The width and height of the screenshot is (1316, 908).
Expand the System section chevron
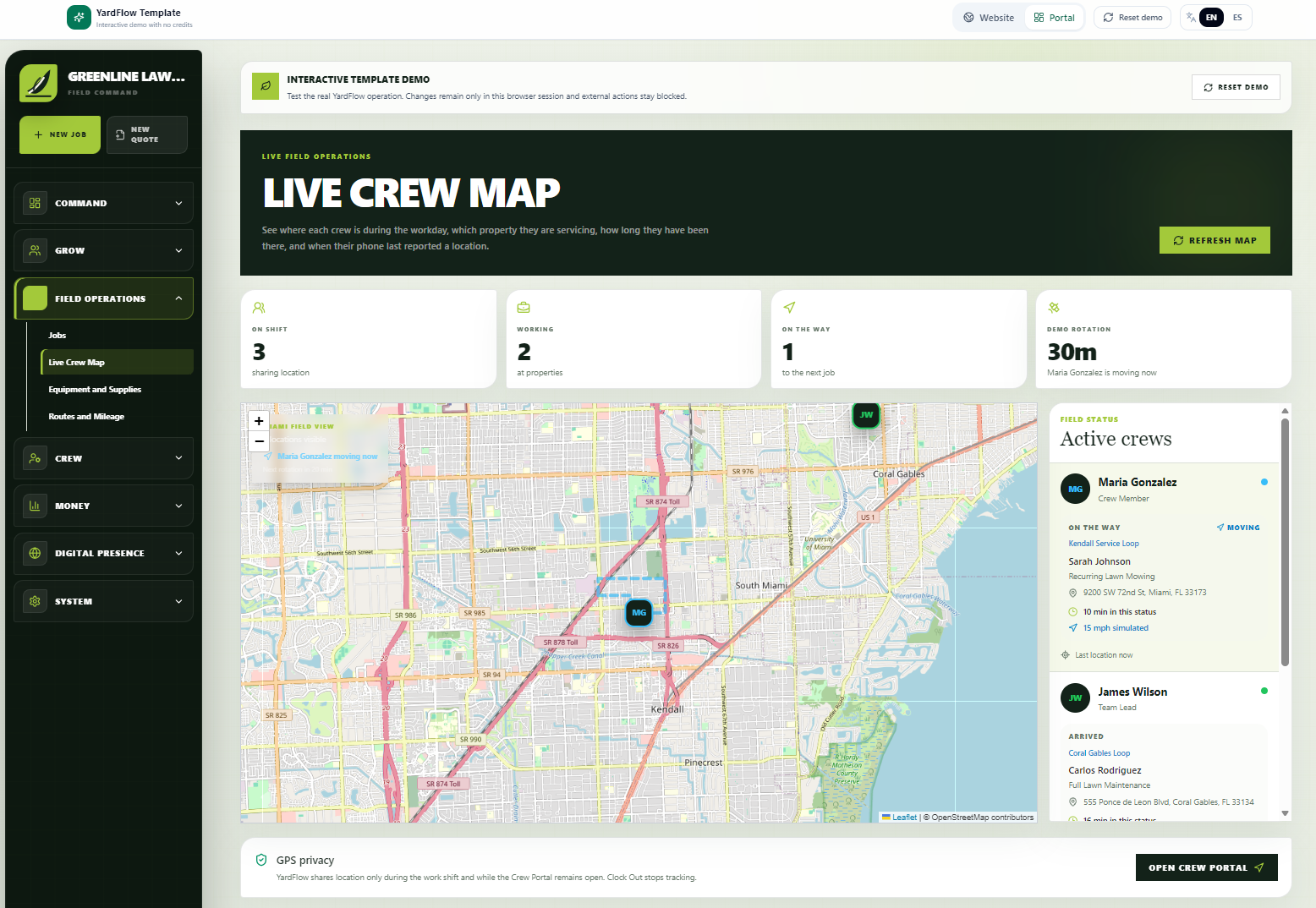[178, 601]
